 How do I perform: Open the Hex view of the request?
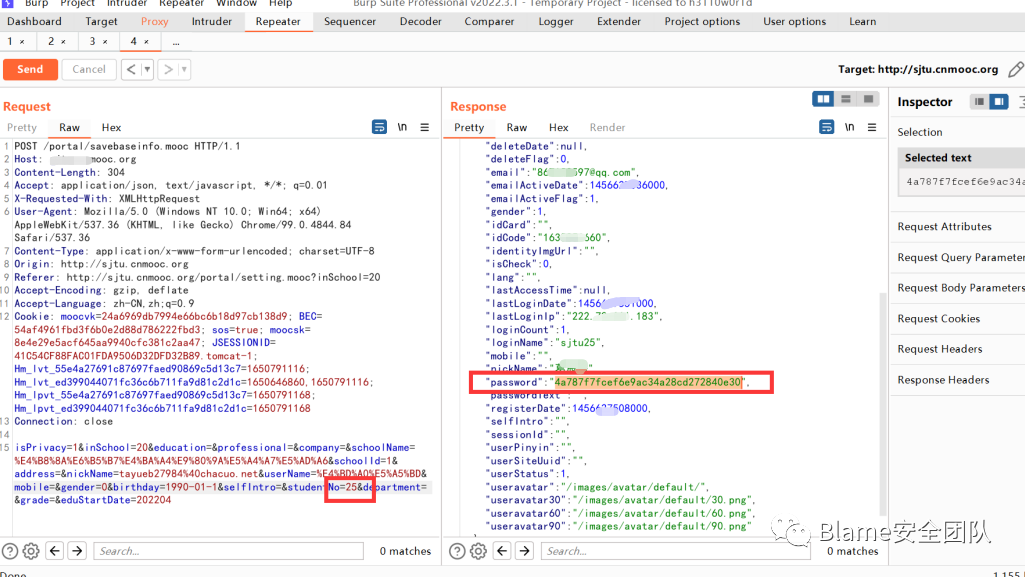tap(111, 127)
